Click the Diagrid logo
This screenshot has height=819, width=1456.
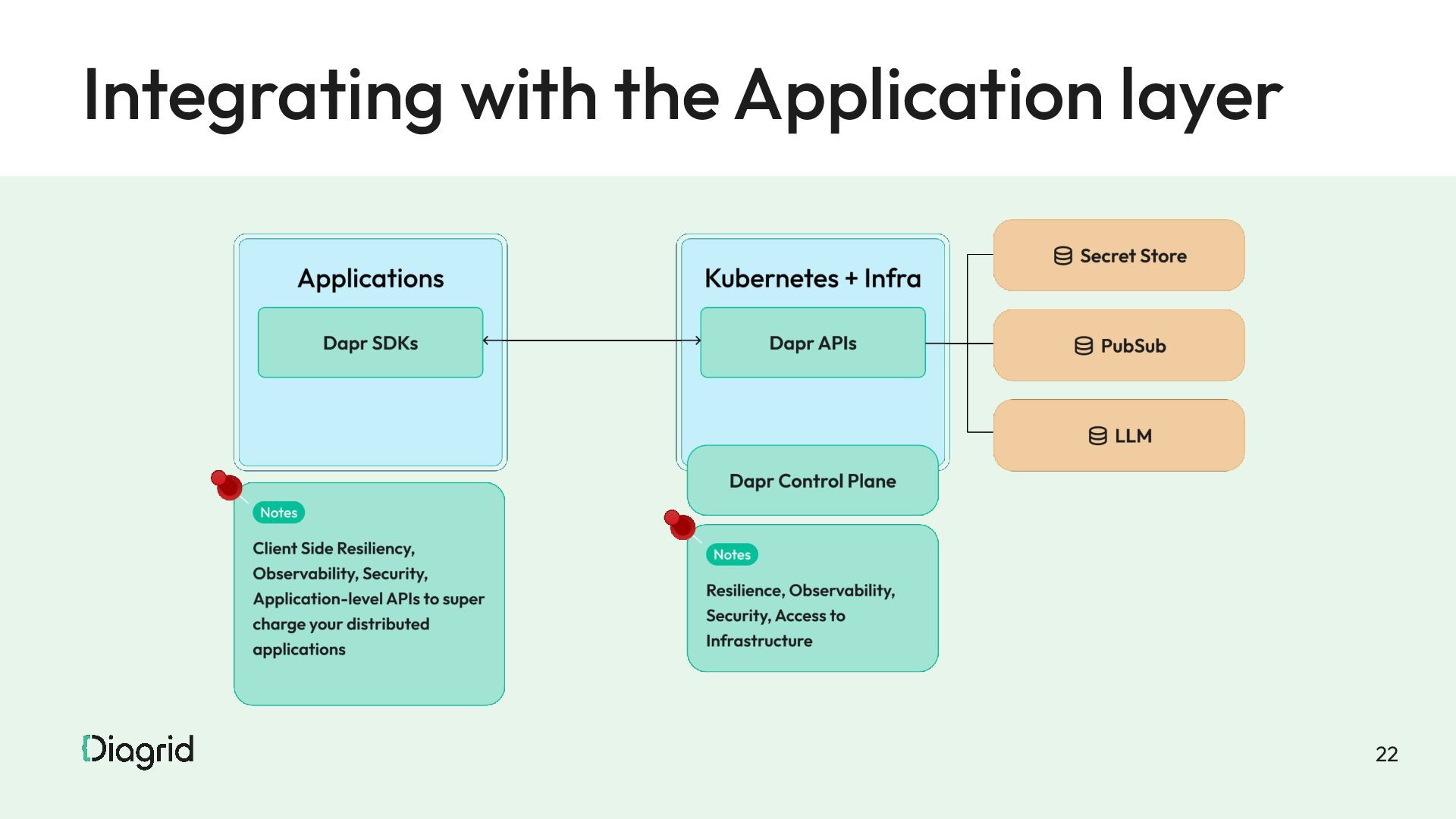138,751
